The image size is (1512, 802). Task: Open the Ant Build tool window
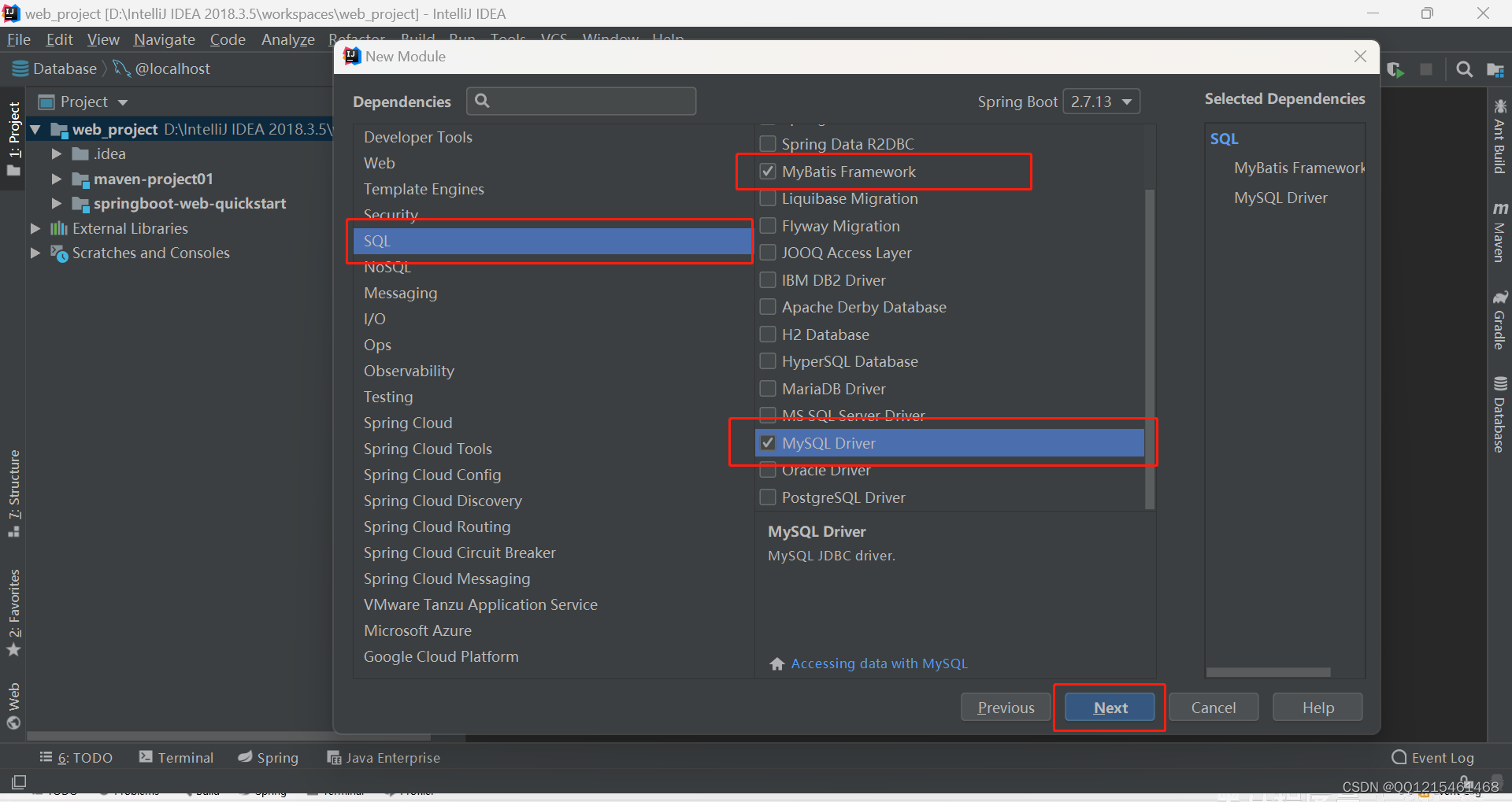coord(1499,135)
